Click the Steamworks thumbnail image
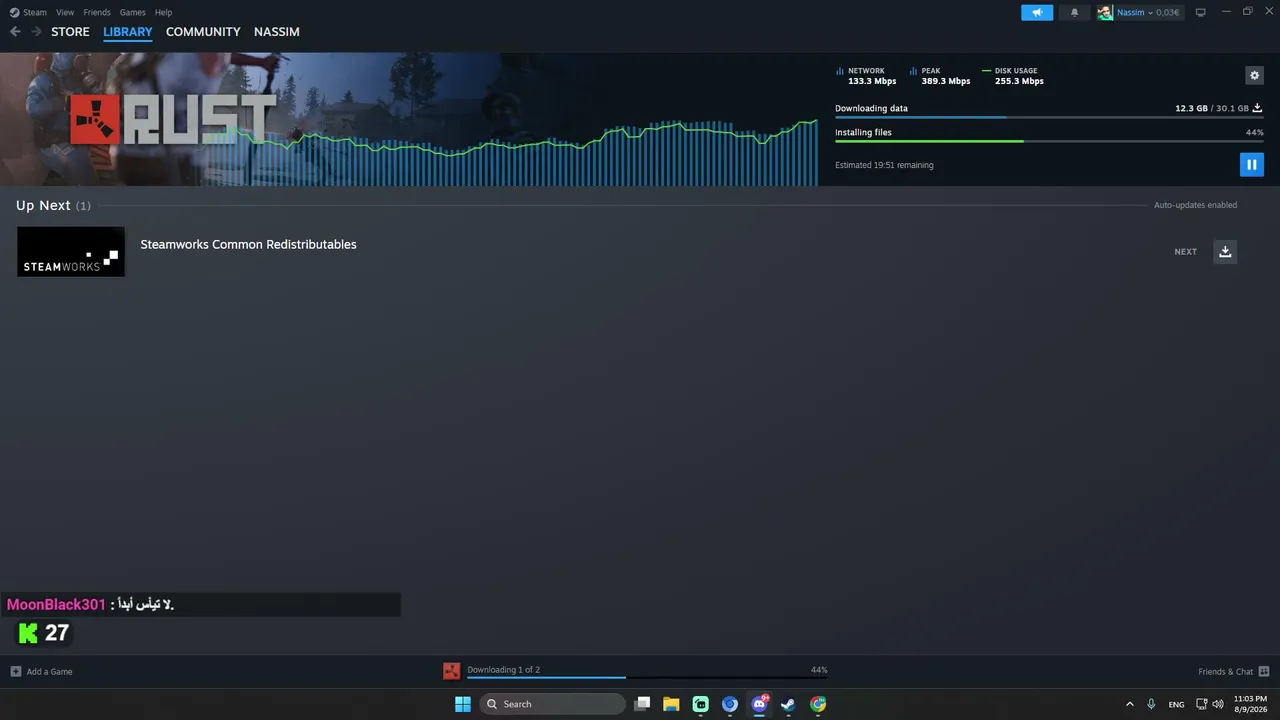Viewport: 1280px width, 720px height. pyautogui.click(x=71, y=251)
